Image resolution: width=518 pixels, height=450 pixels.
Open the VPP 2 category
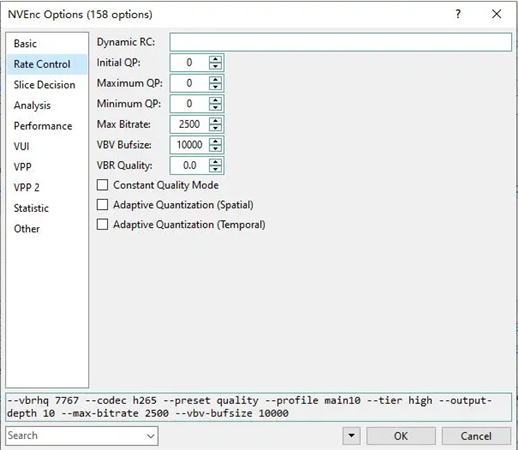tap(47, 187)
